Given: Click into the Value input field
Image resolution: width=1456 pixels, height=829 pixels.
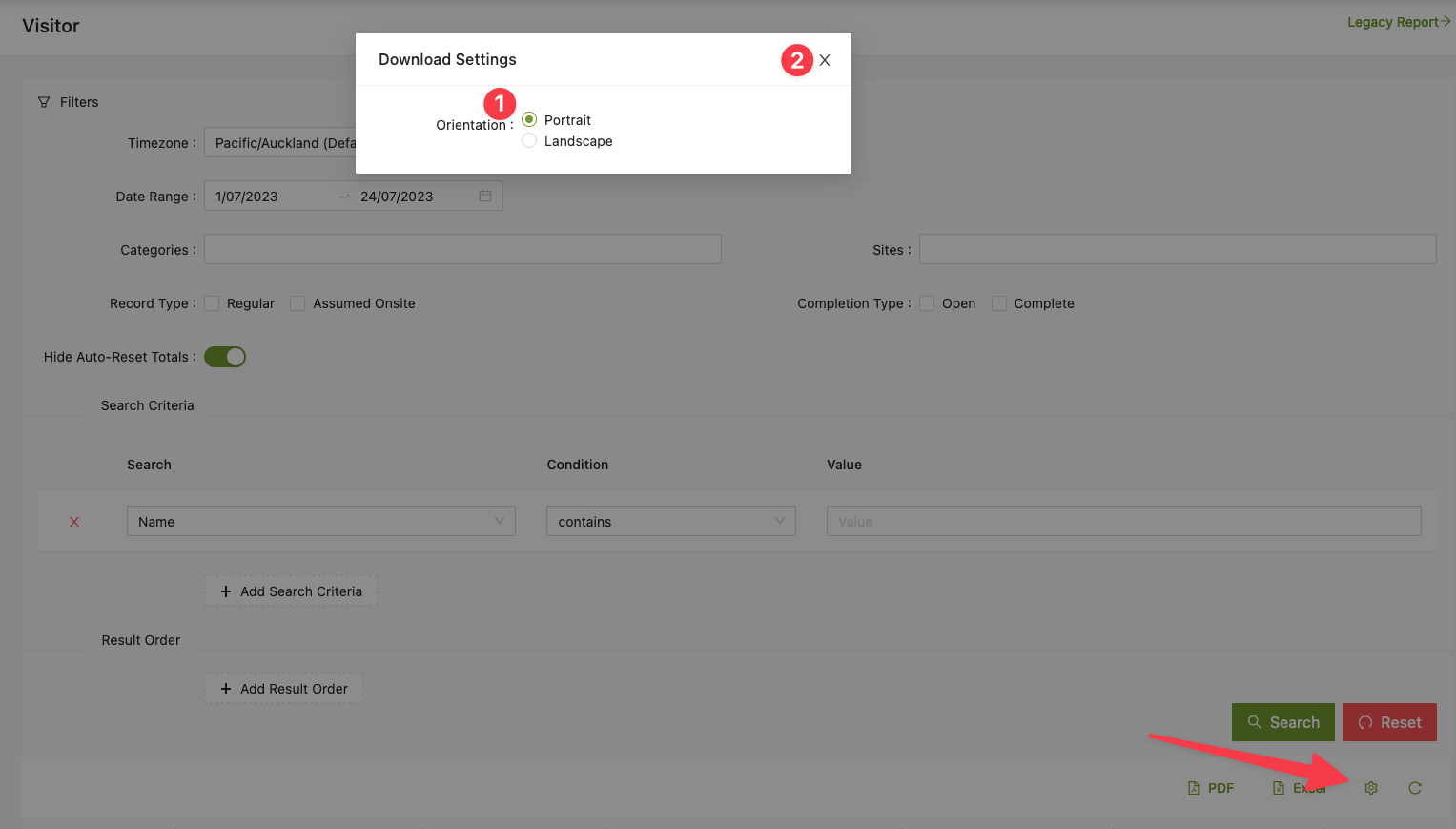Looking at the screenshot, I should [1123, 521].
